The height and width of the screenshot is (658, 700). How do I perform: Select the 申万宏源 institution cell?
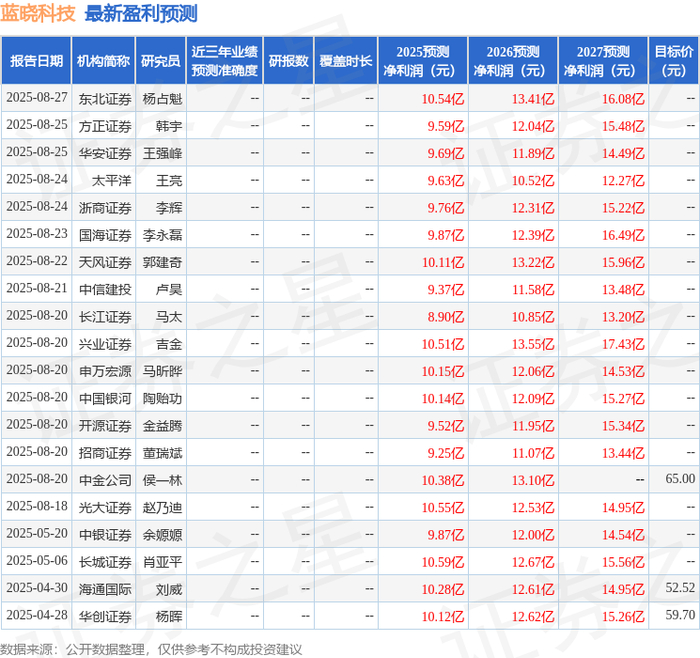pyautogui.click(x=105, y=371)
